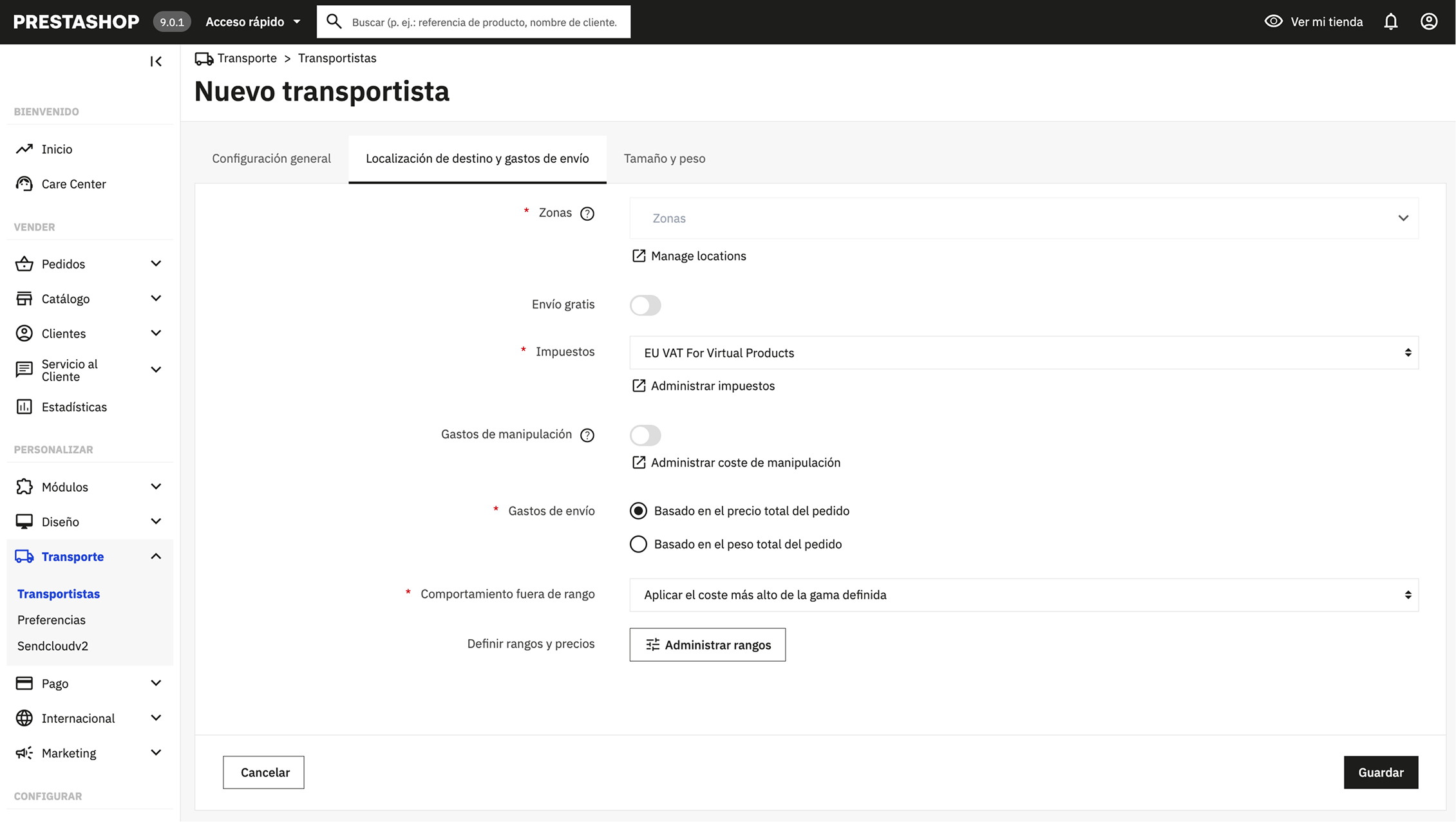
Task: Expand the Catálogo menu chevron
Action: 156,298
